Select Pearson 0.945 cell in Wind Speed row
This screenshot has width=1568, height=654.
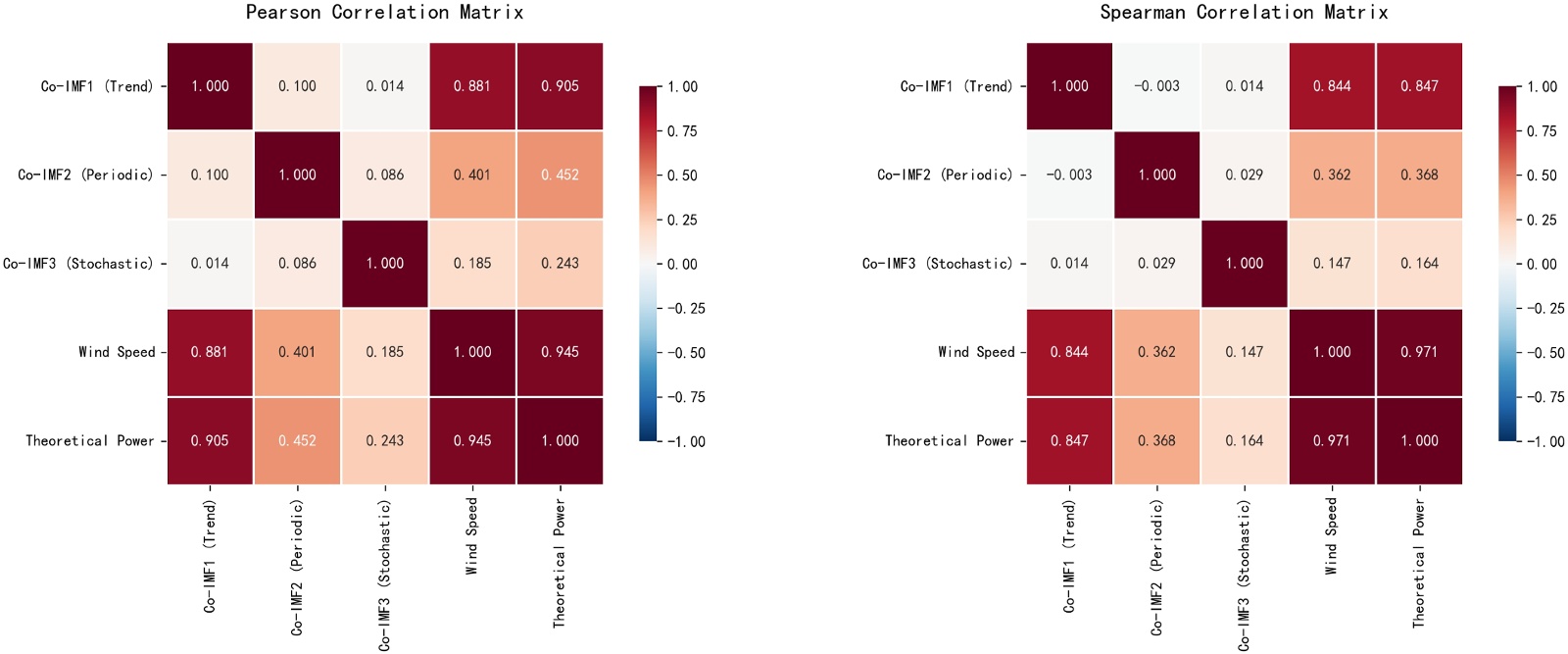point(560,352)
